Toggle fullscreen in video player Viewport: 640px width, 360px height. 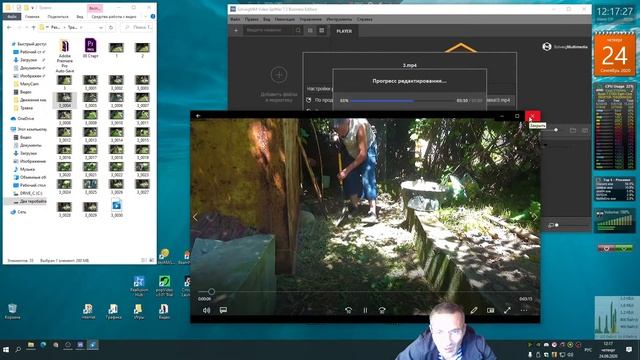click(x=507, y=310)
